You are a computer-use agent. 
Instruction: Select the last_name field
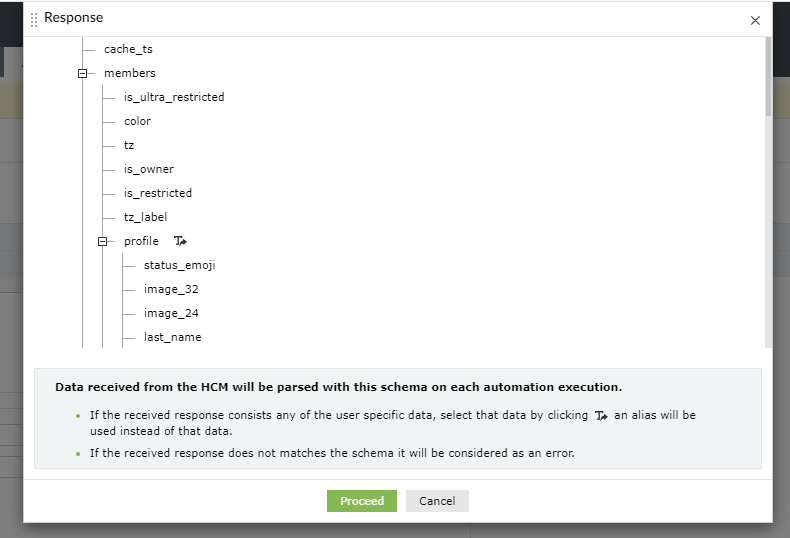[173, 337]
